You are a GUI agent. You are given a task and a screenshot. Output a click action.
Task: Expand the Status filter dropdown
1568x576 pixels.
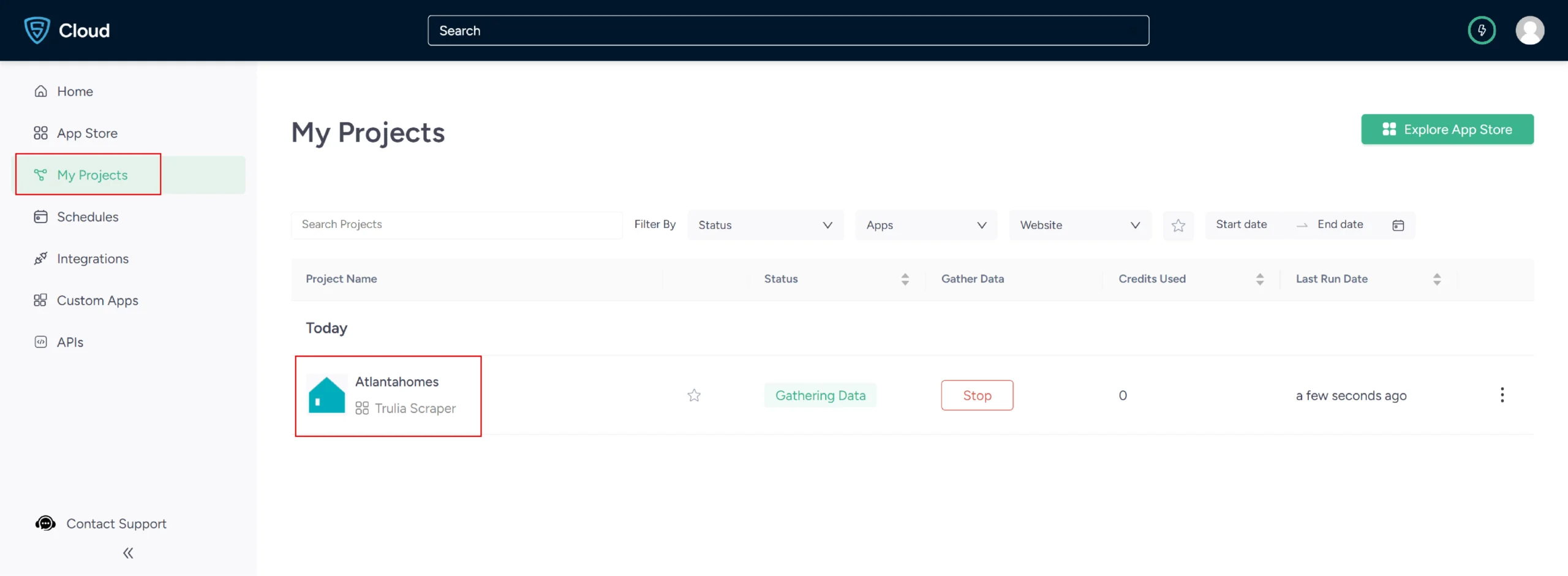coord(765,225)
